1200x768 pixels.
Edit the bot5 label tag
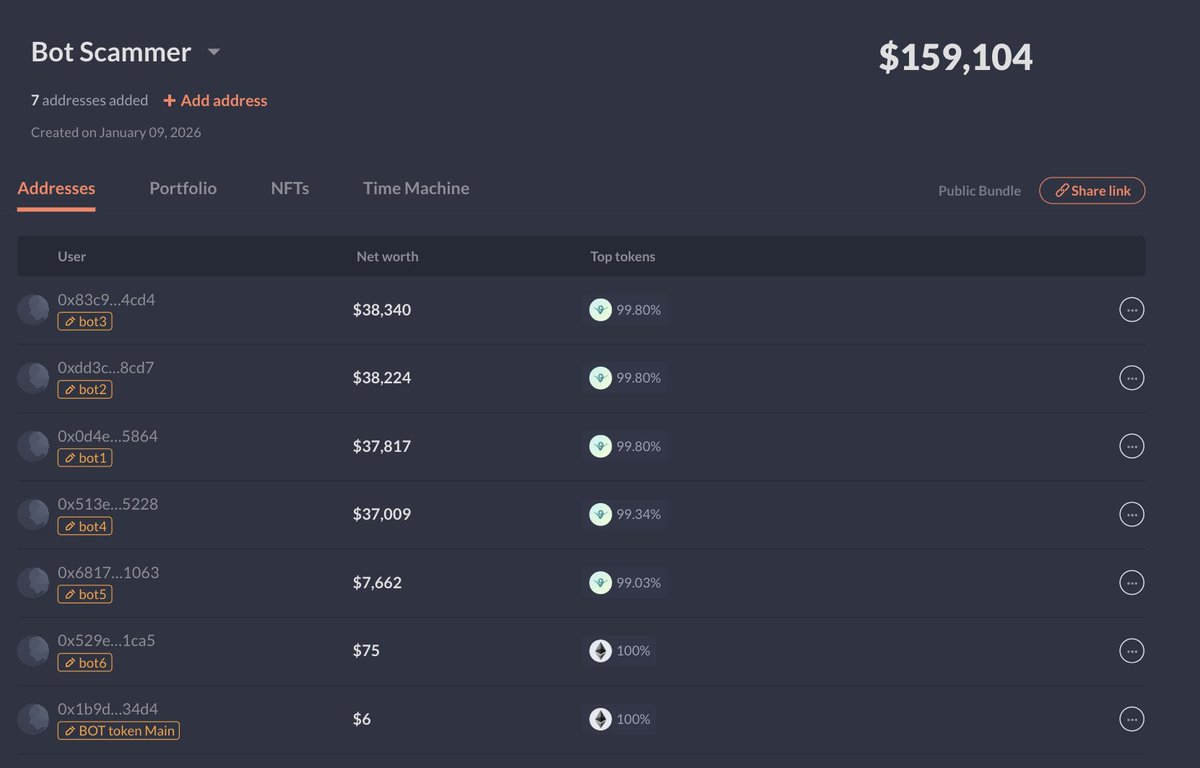(x=85, y=594)
